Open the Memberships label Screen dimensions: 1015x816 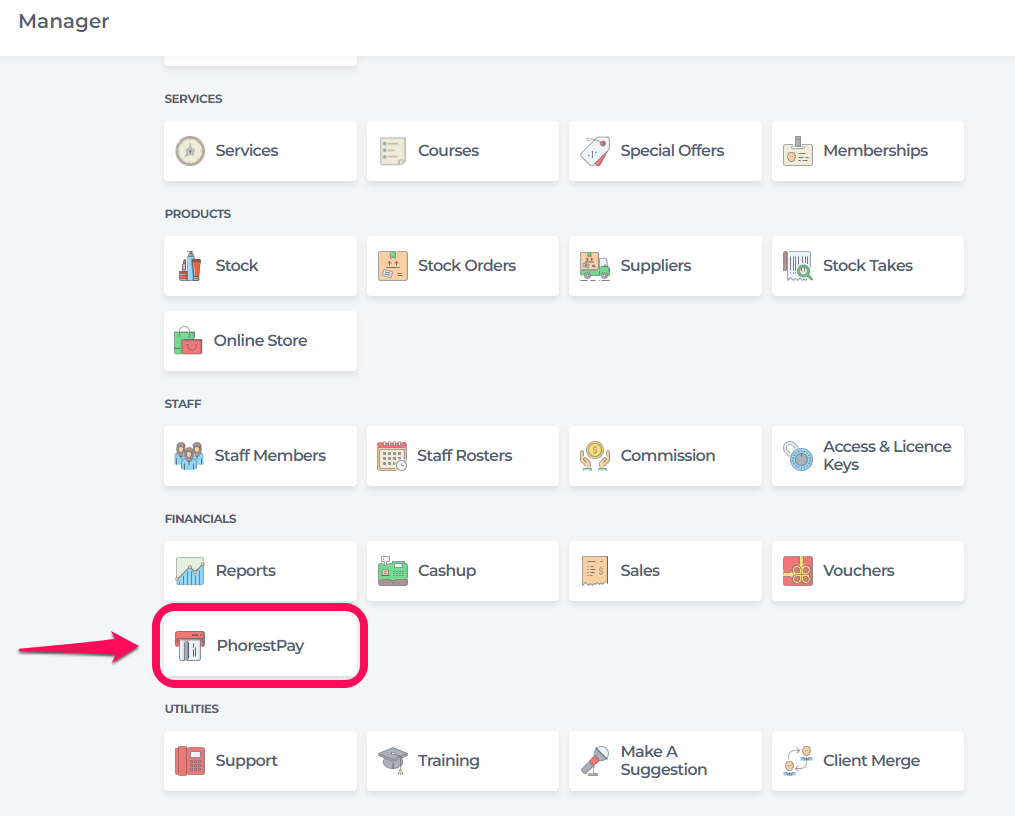point(875,151)
